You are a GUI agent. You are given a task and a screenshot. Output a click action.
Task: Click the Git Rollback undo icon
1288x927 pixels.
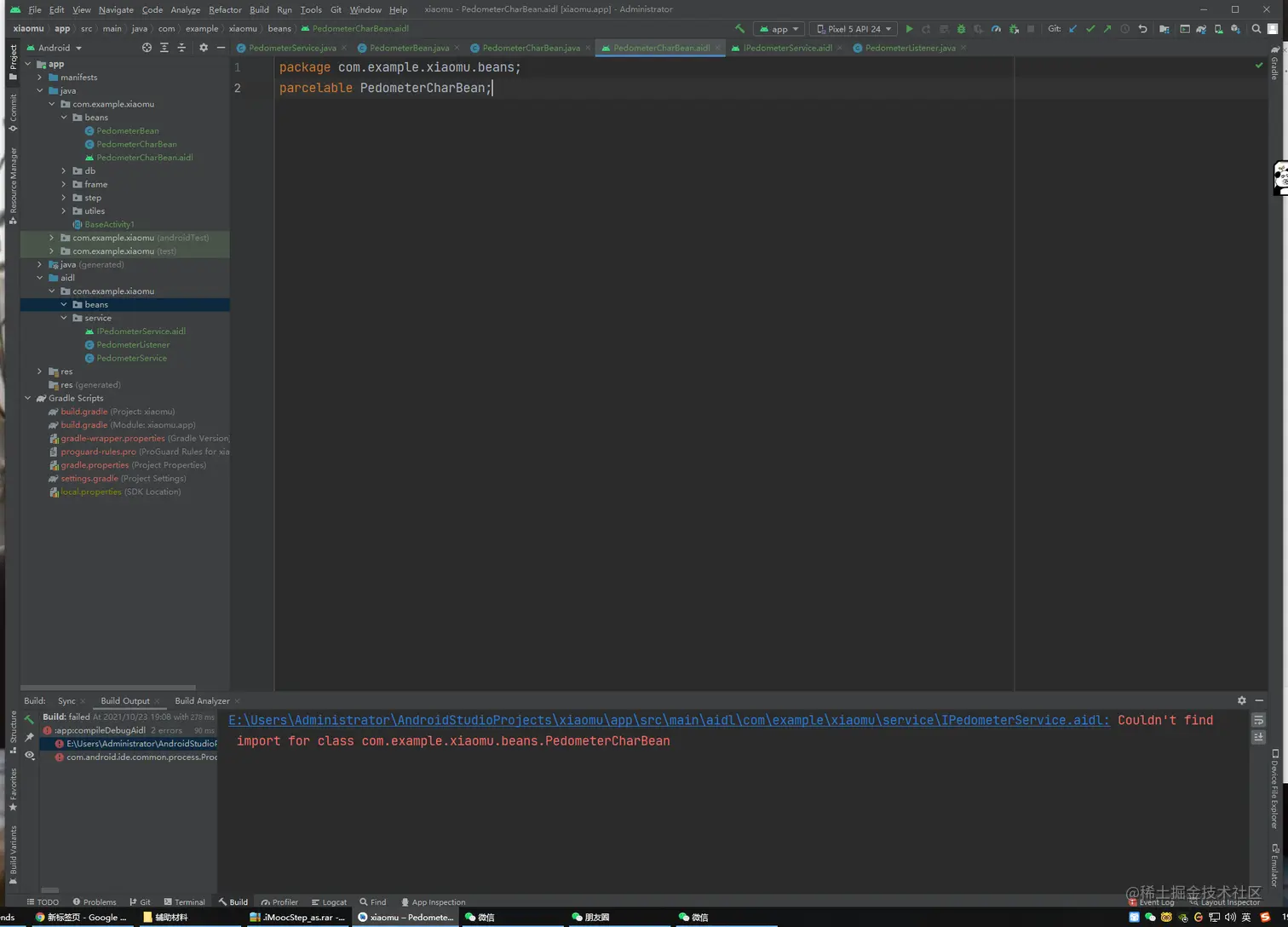point(1142,29)
